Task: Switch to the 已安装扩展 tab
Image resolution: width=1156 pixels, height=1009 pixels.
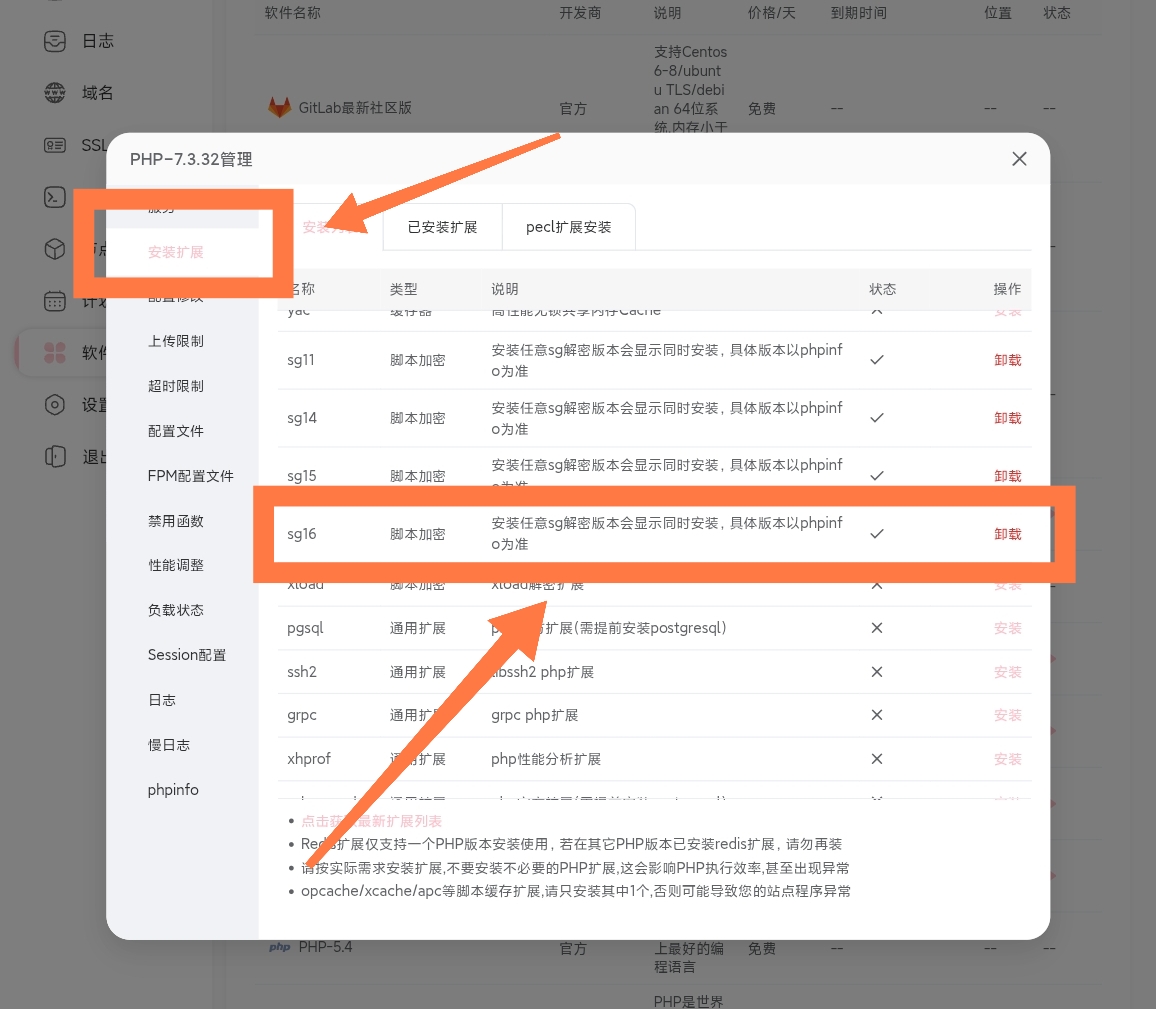Action: [x=442, y=227]
